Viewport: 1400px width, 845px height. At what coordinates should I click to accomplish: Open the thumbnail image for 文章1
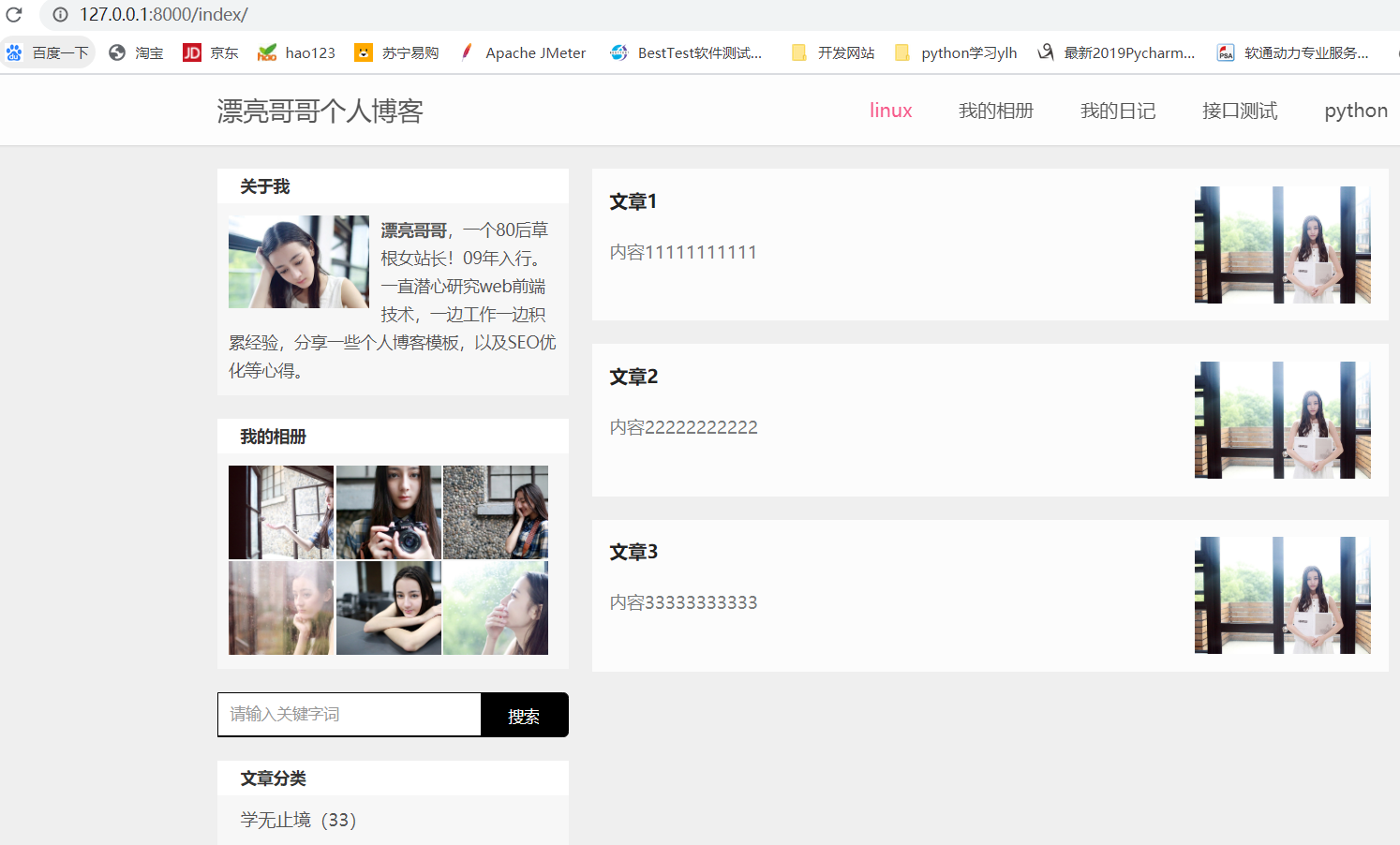[1283, 245]
